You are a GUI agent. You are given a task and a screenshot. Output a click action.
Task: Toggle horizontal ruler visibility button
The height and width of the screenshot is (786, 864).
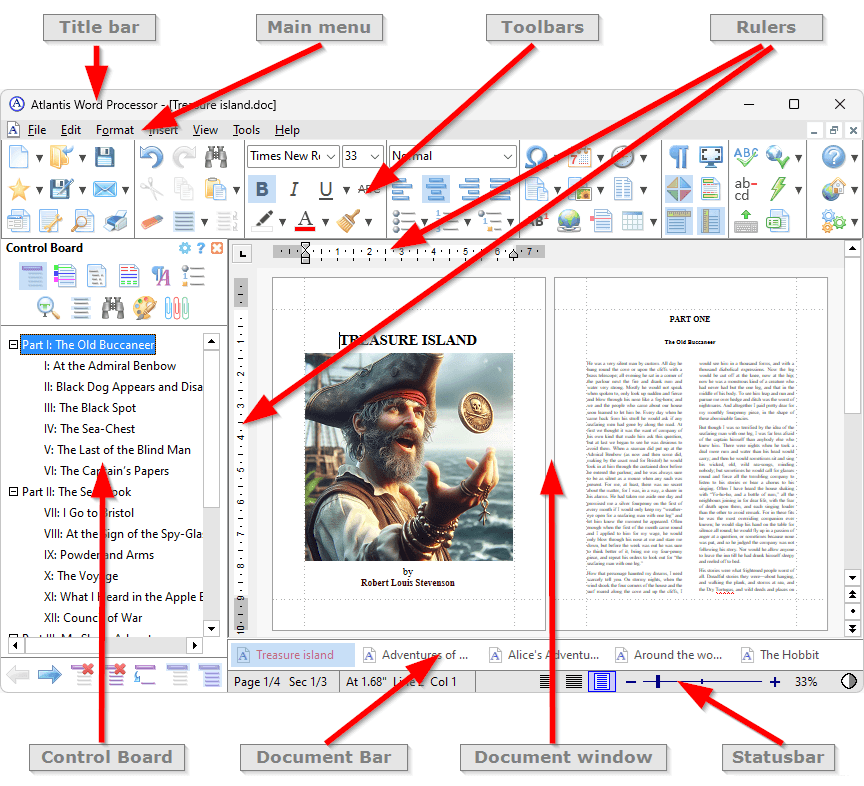click(x=679, y=222)
